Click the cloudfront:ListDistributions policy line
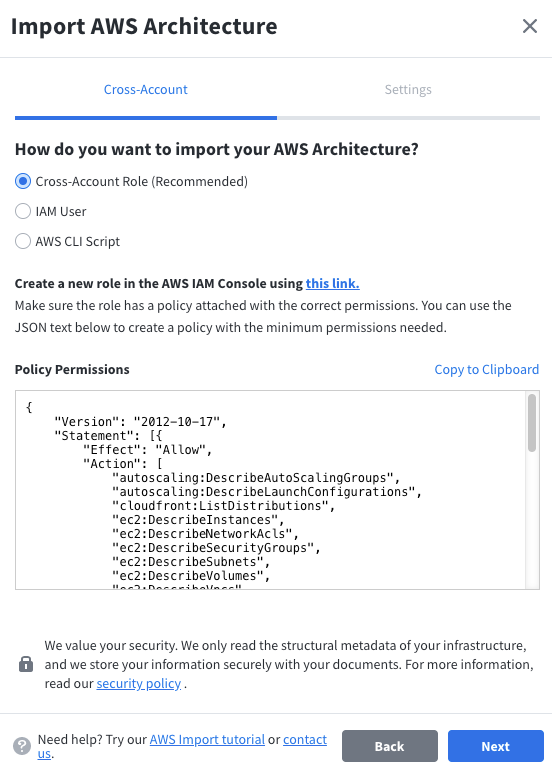552x776 pixels. [224, 506]
